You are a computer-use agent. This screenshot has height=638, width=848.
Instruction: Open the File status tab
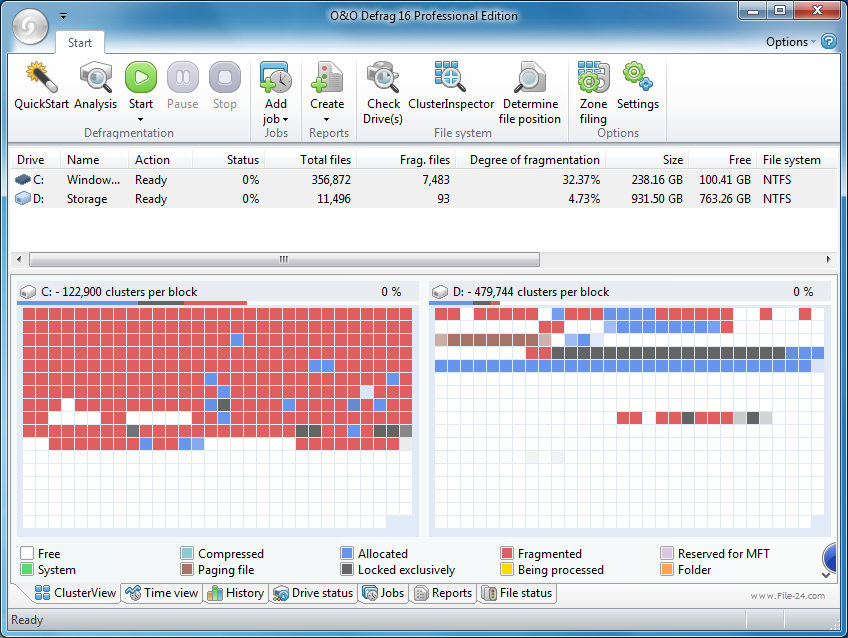pos(517,593)
